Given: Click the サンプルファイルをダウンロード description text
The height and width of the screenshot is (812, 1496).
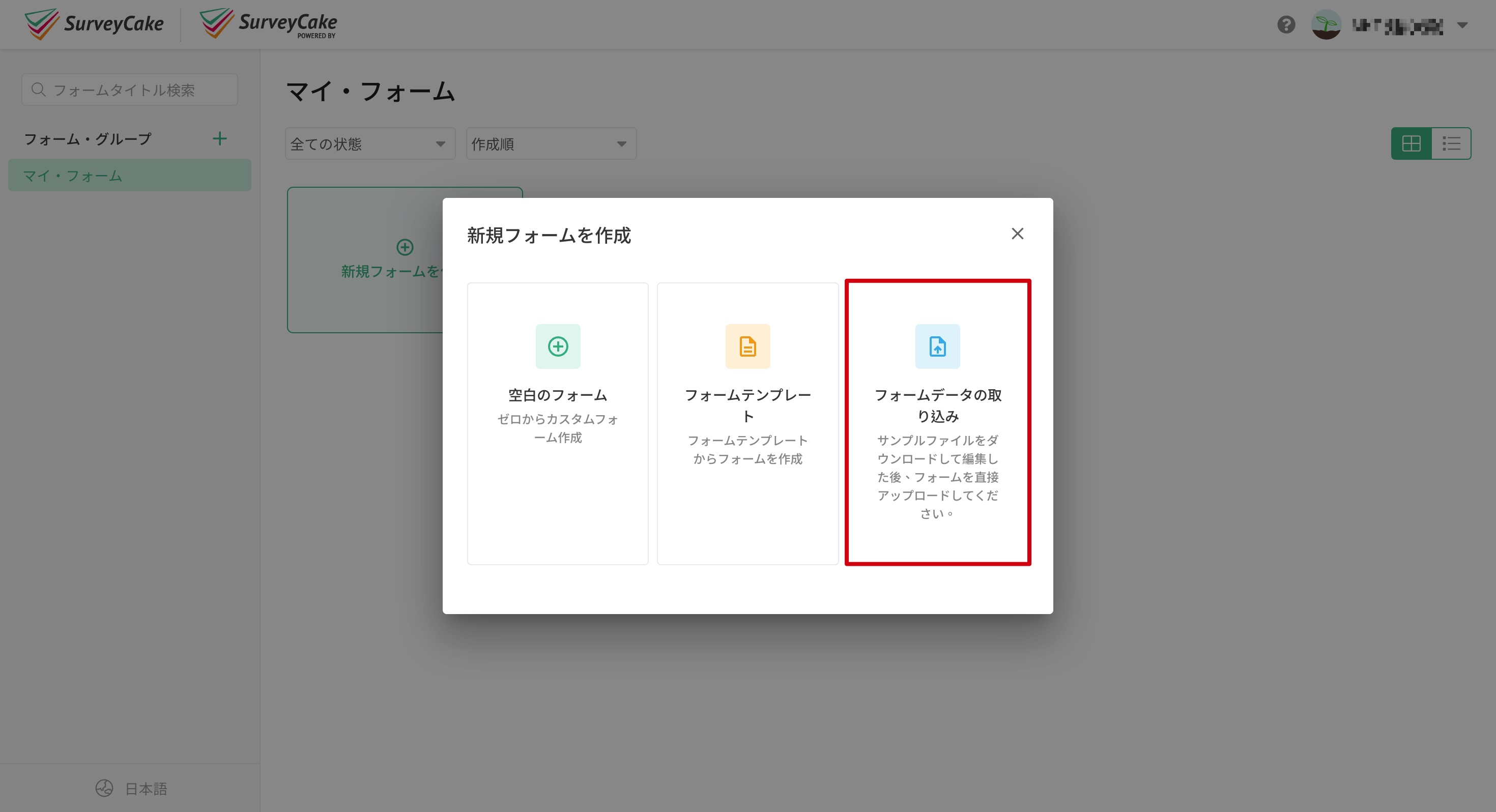Looking at the screenshot, I should click(937, 477).
